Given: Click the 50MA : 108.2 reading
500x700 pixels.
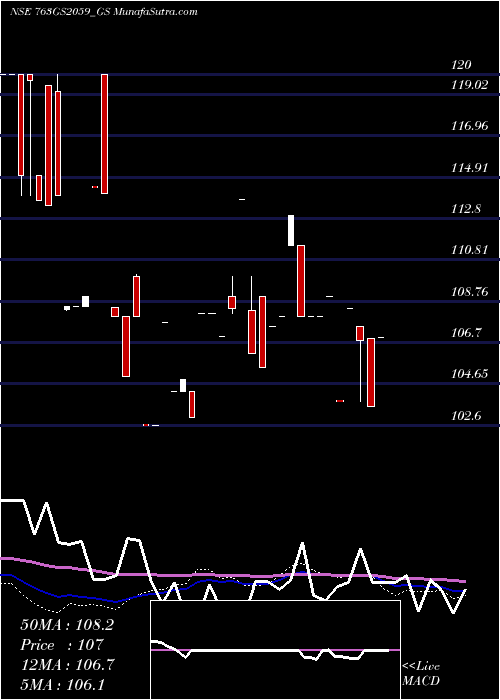Looking at the screenshot, I should 67,625.
